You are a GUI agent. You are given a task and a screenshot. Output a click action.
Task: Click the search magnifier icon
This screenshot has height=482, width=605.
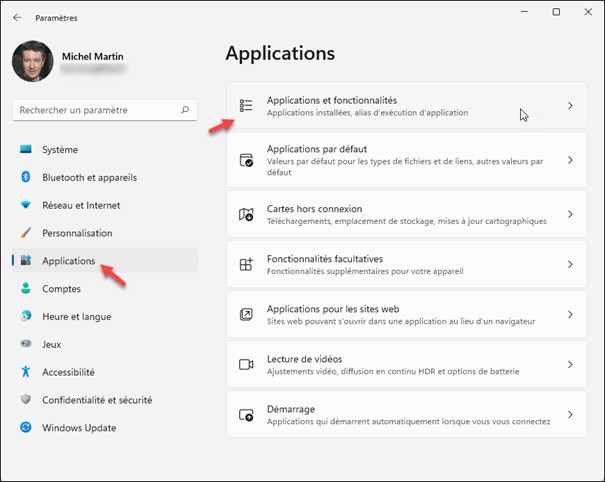coord(185,110)
